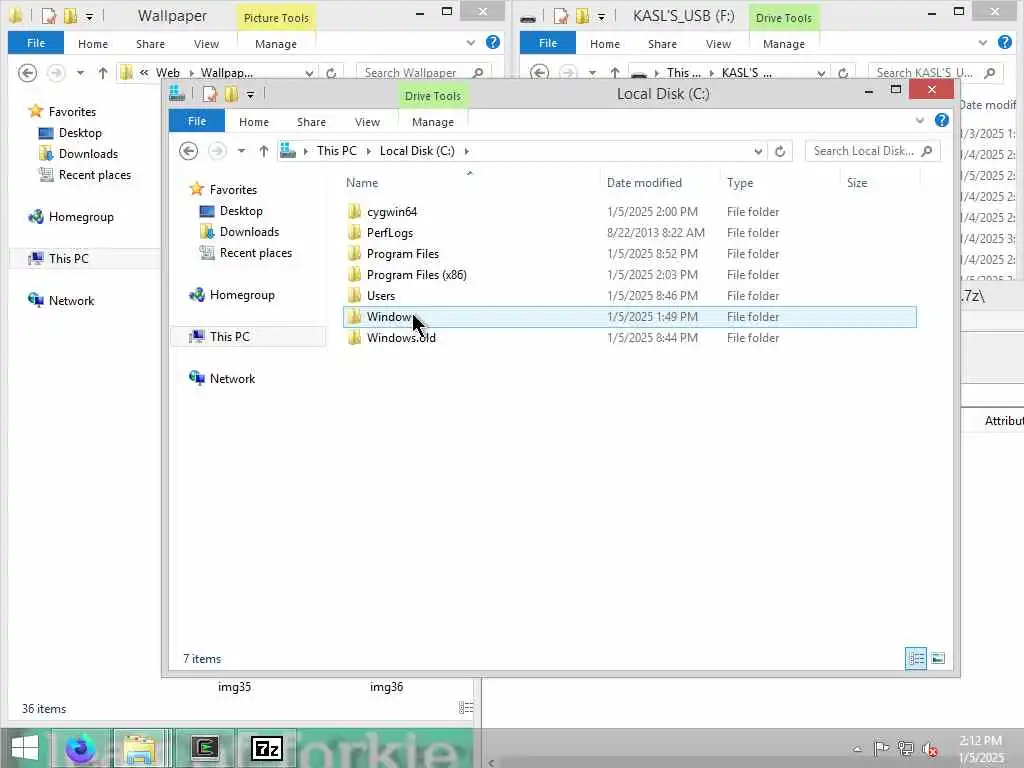Select Users folder
1024x768 pixels.
pyautogui.click(x=381, y=296)
